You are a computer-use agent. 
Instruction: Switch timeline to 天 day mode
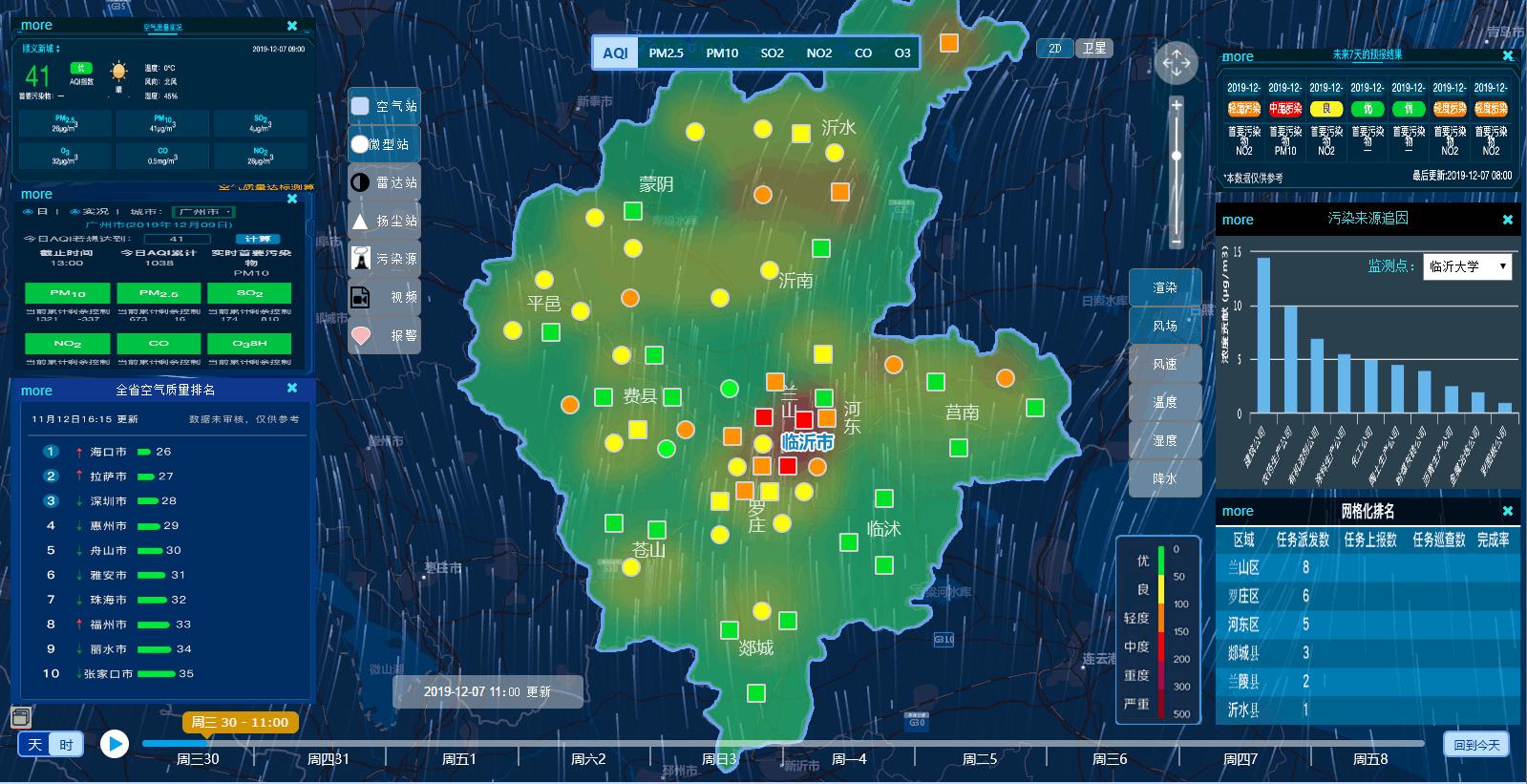pyautogui.click(x=35, y=745)
